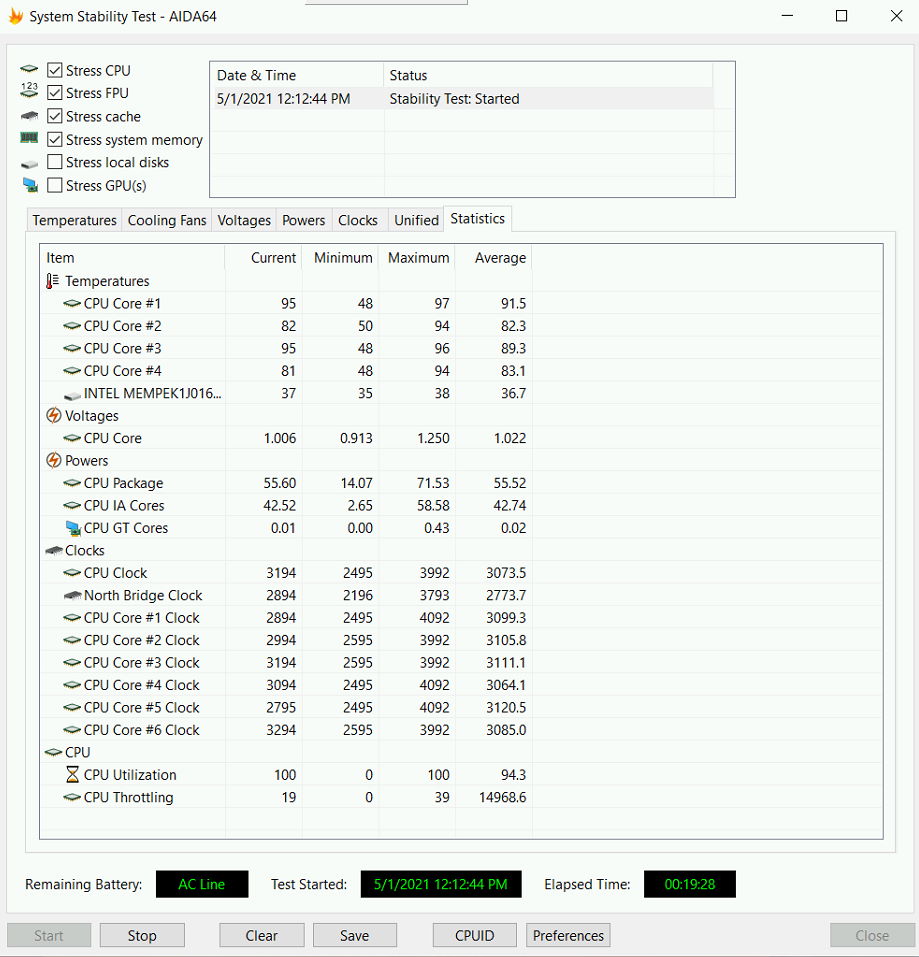Toggle the Stress system memory checkbox
Screen dimensions: 919x957
tap(55, 139)
